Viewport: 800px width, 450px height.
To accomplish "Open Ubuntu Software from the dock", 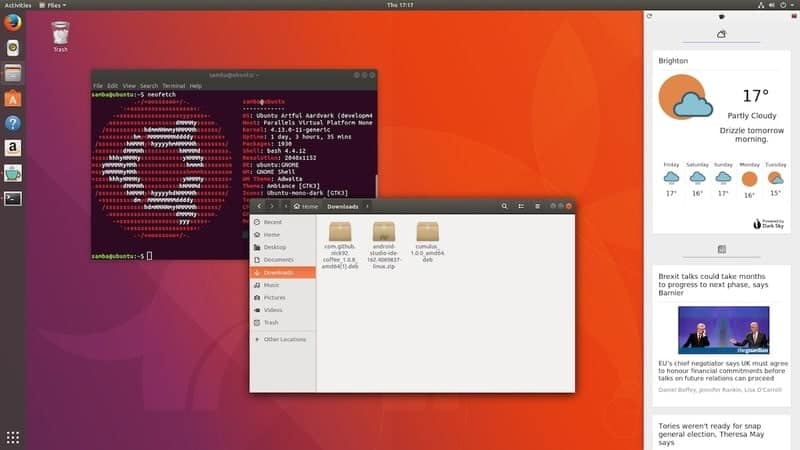I will point(13,98).
